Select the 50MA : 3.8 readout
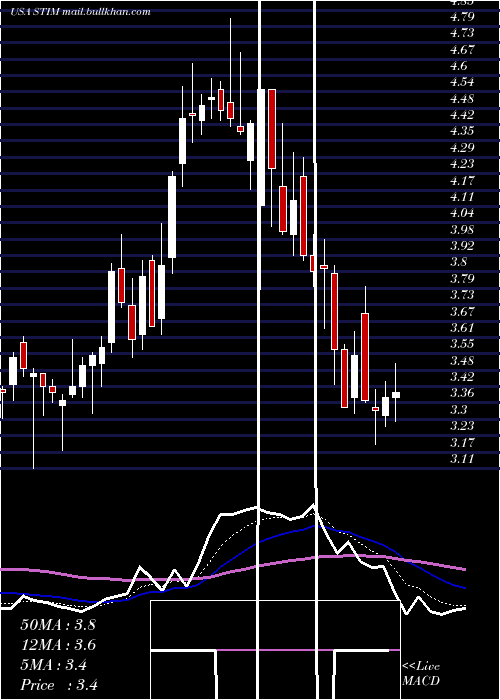 58,625
